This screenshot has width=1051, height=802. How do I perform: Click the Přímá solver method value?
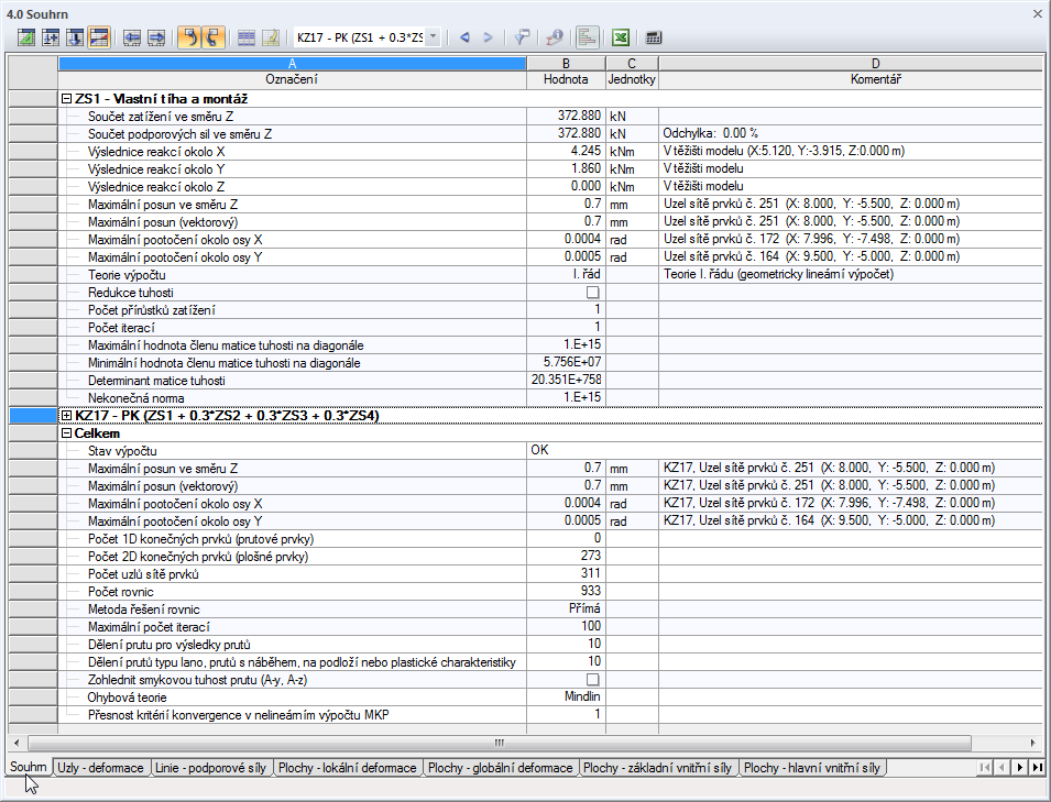coord(584,608)
